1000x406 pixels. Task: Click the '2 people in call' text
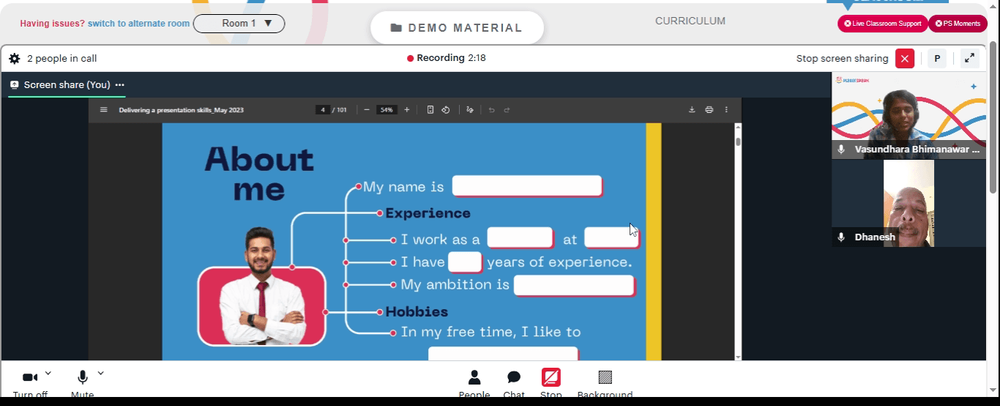click(x=62, y=59)
